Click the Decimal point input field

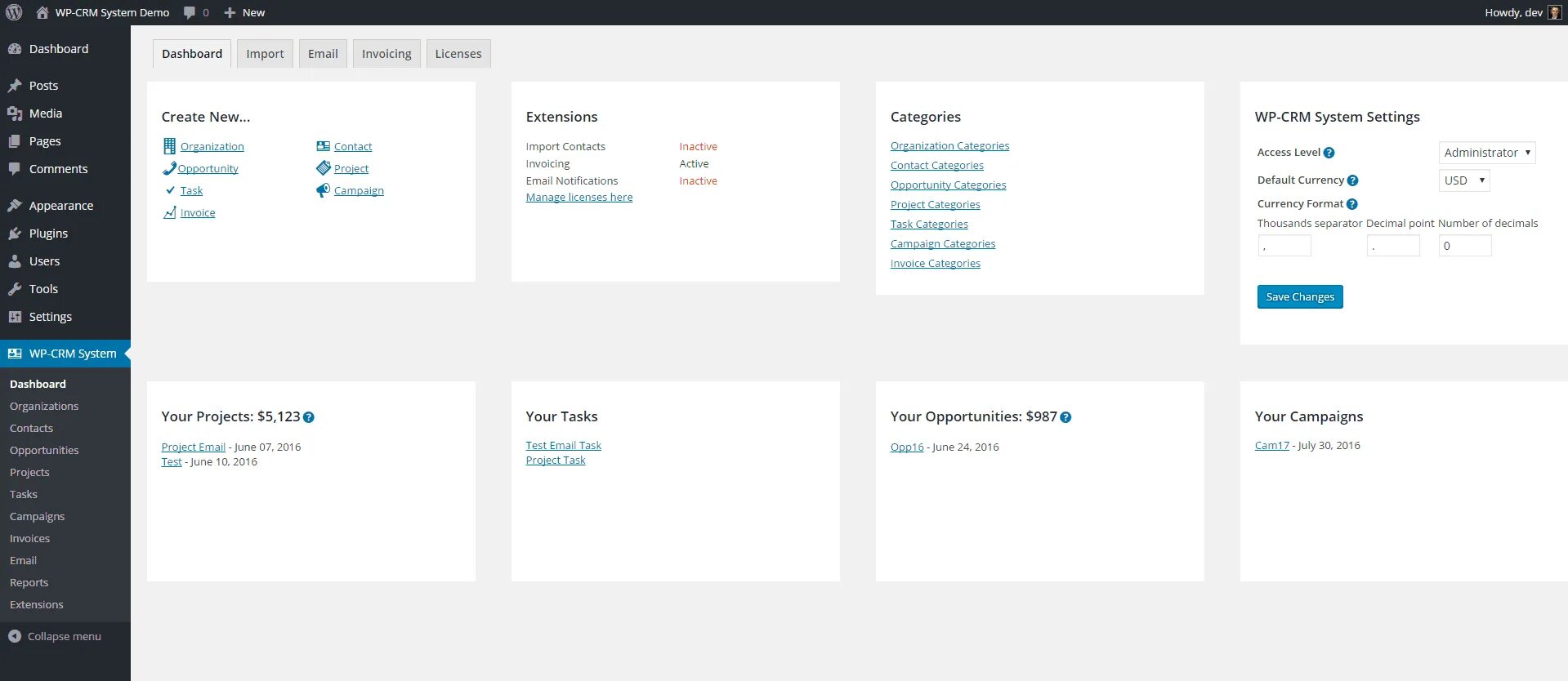[x=1393, y=246]
